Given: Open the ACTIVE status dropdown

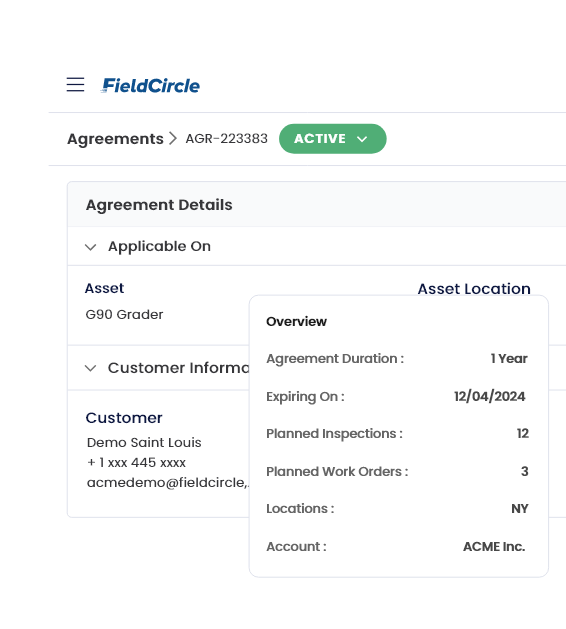Looking at the screenshot, I should pyautogui.click(x=333, y=139).
